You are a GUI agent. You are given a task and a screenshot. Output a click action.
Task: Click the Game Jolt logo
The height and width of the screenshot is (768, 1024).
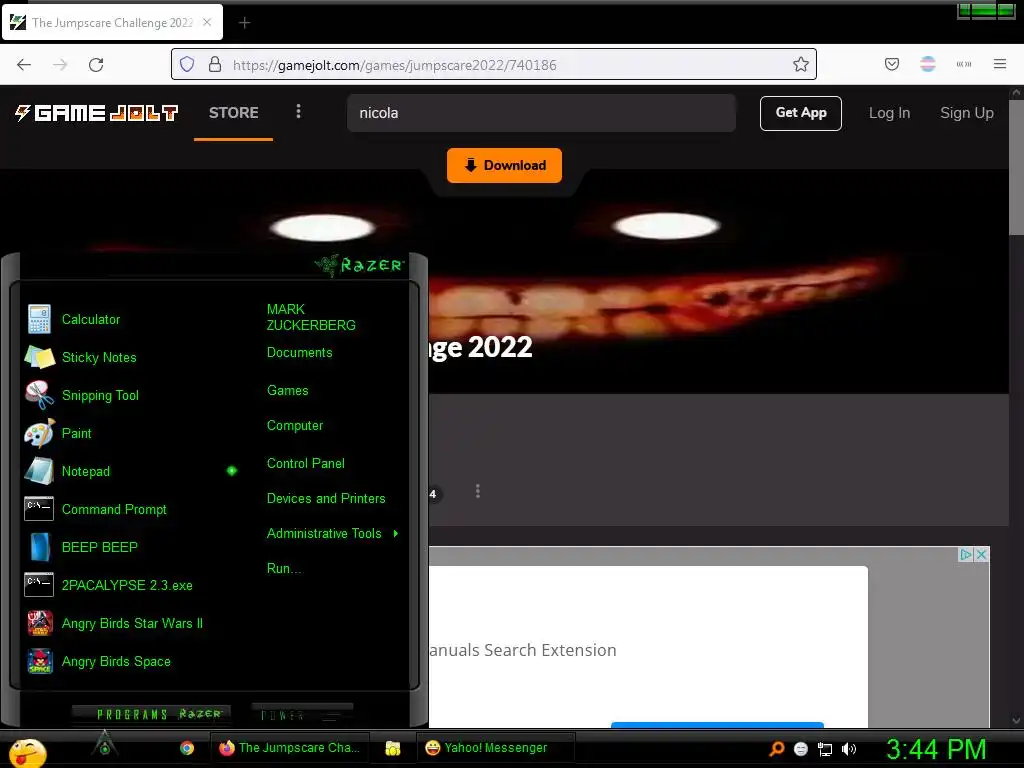point(96,113)
